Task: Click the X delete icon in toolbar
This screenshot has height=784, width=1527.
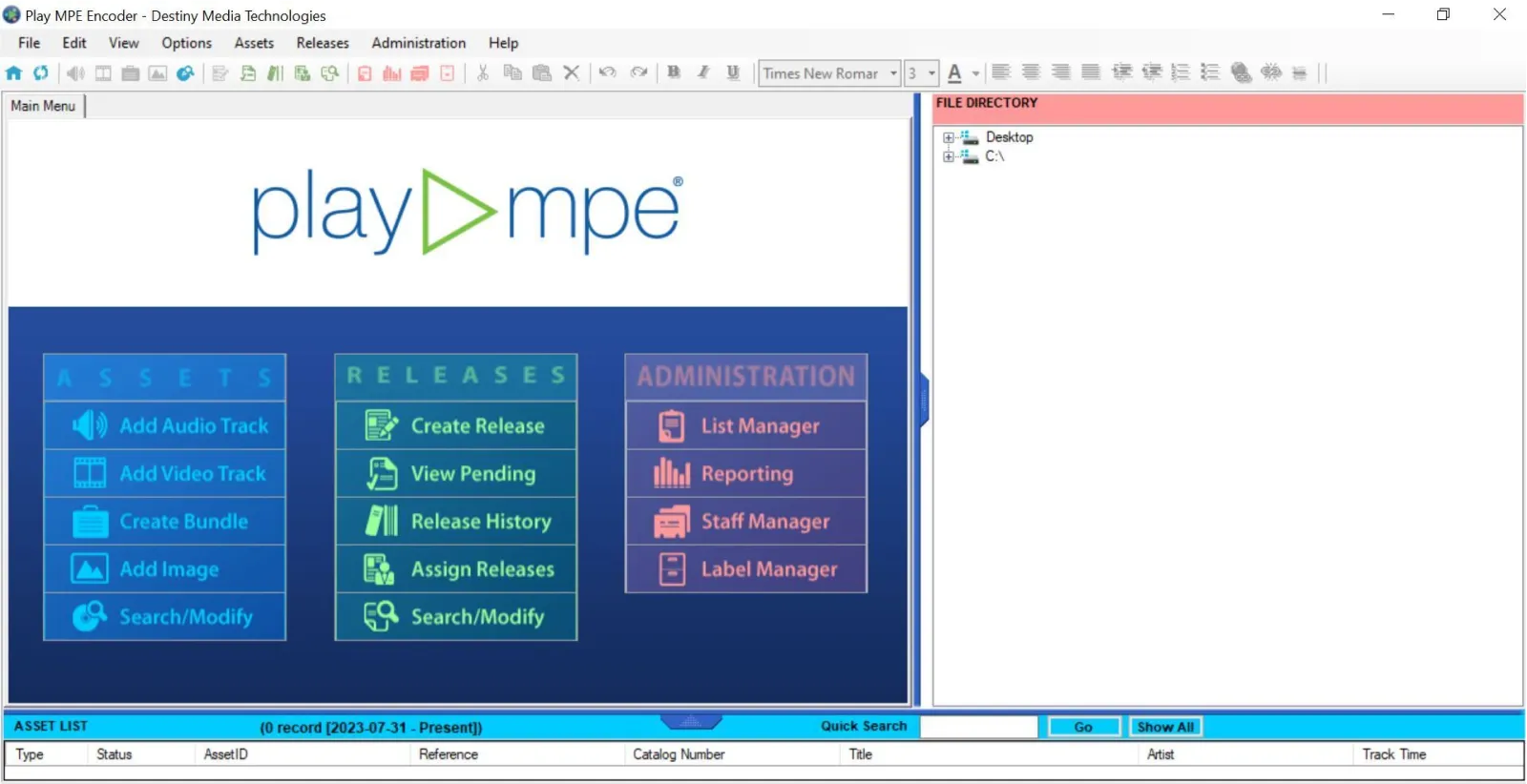Action: (x=572, y=72)
